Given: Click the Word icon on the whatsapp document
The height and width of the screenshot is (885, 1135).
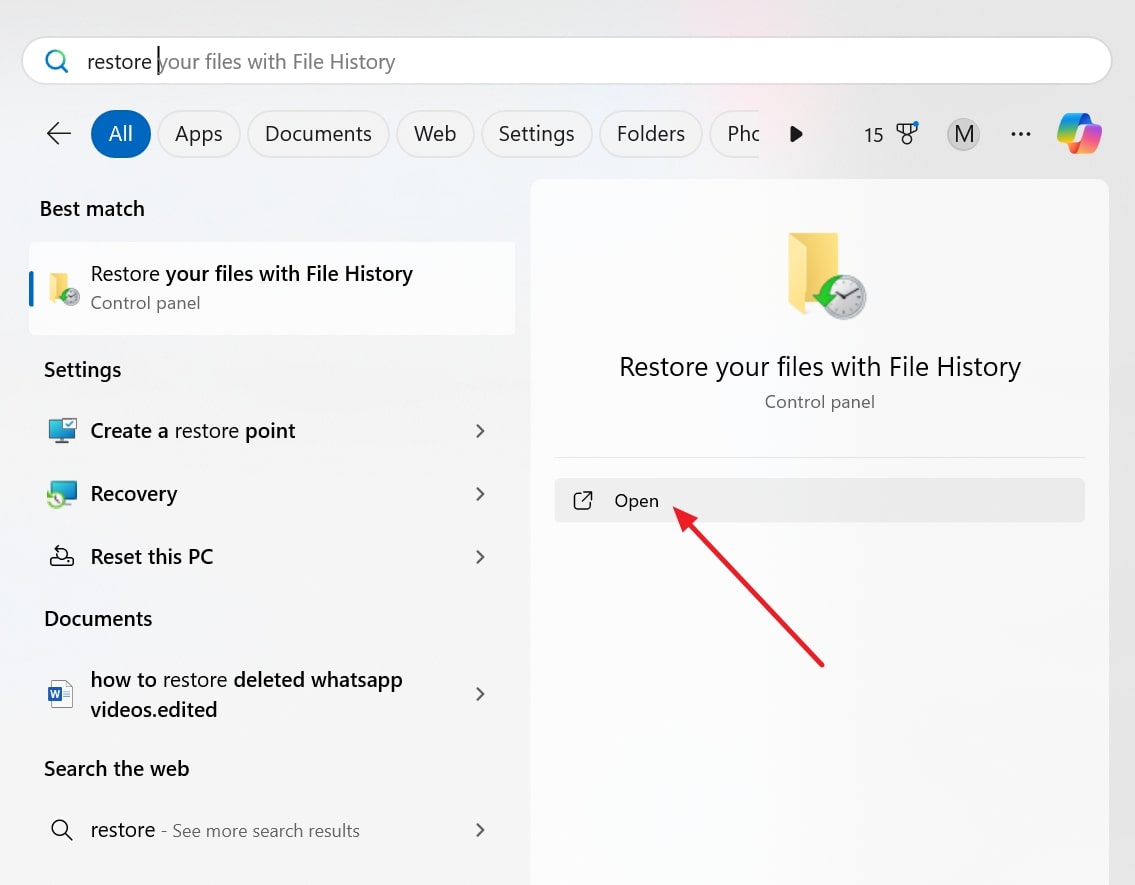Looking at the screenshot, I should pyautogui.click(x=60, y=693).
